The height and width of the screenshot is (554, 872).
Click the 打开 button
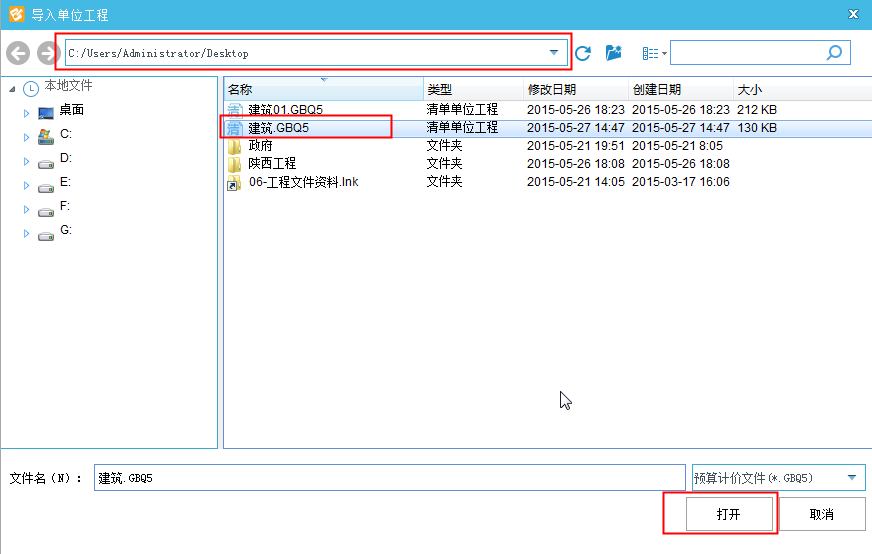click(729, 514)
